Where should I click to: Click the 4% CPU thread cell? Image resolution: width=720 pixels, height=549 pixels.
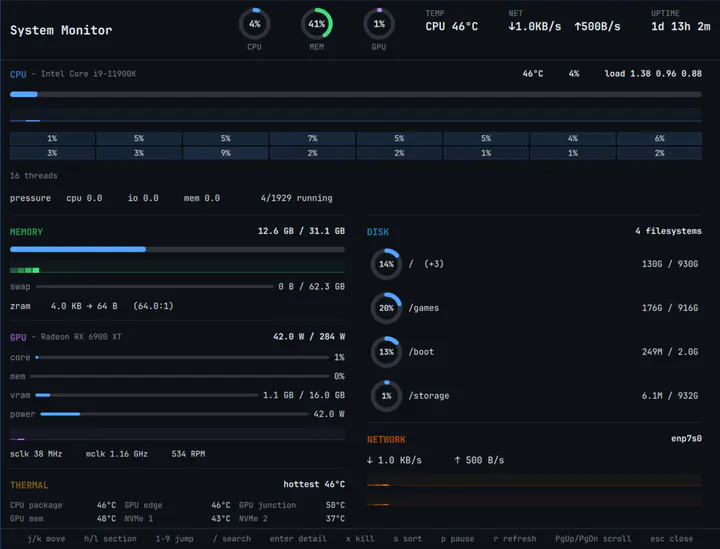tap(573, 138)
